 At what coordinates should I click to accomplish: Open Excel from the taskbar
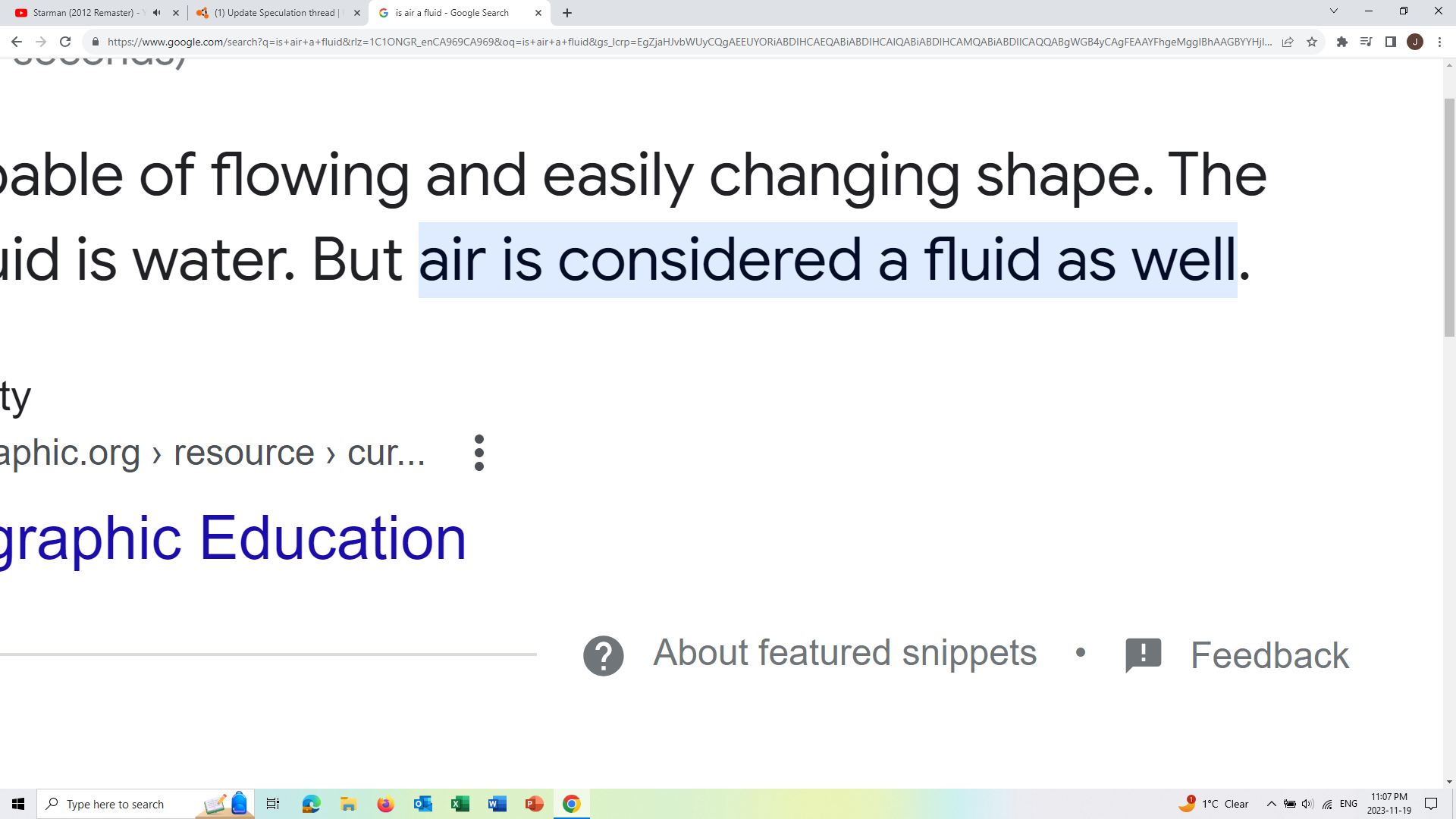[460, 804]
